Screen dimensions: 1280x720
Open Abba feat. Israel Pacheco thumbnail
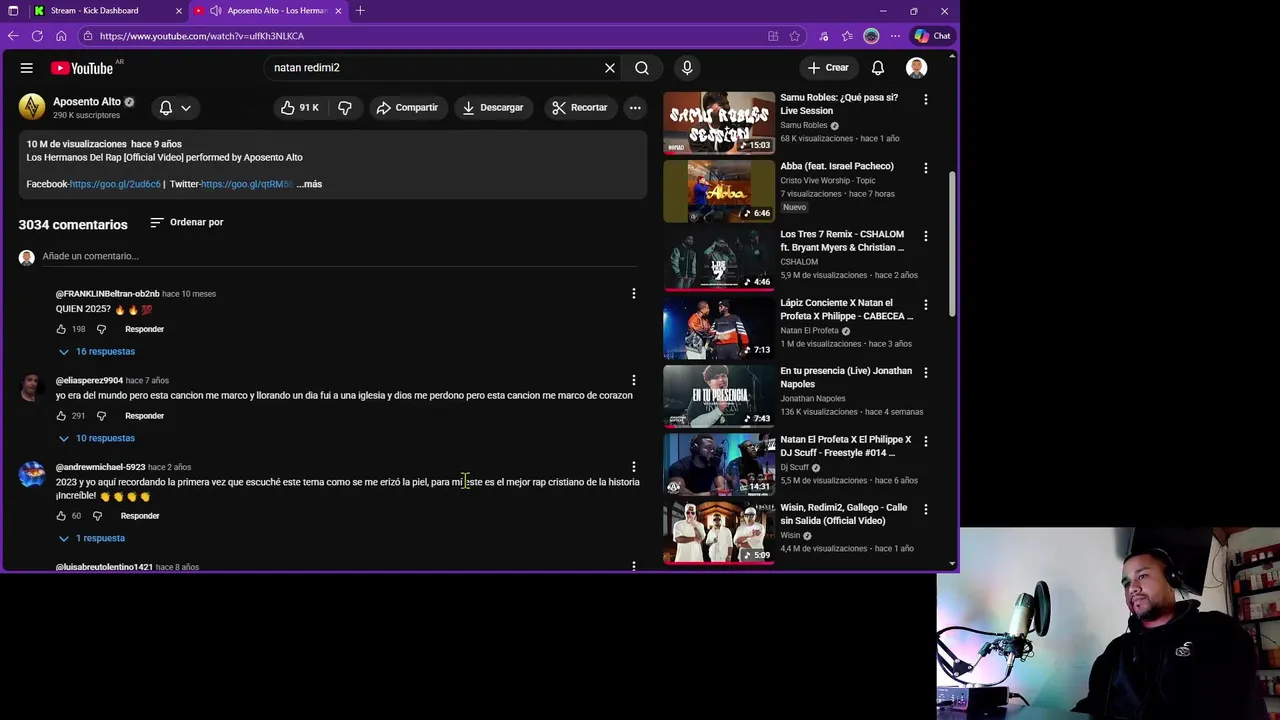click(719, 191)
